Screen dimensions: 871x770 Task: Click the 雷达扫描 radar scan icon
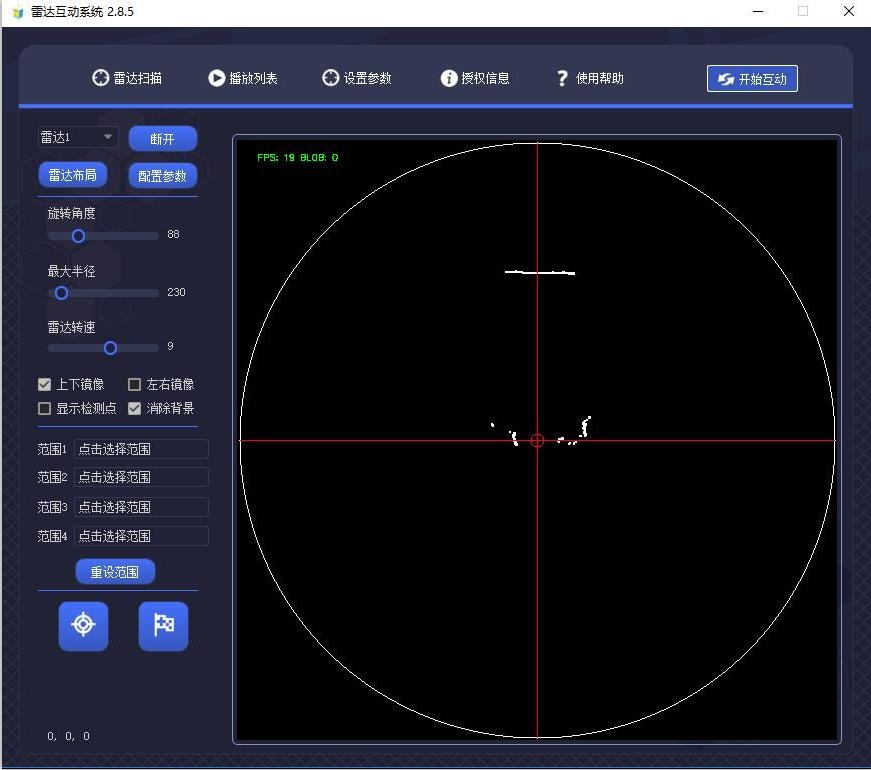point(100,78)
